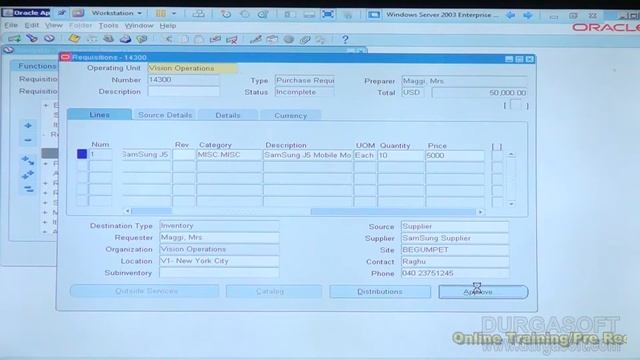The width and height of the screenshot is (640, 360).
Task: Expand the 'S' node in Functions tree
Action: pyautogui.click(x=45, y=202)
